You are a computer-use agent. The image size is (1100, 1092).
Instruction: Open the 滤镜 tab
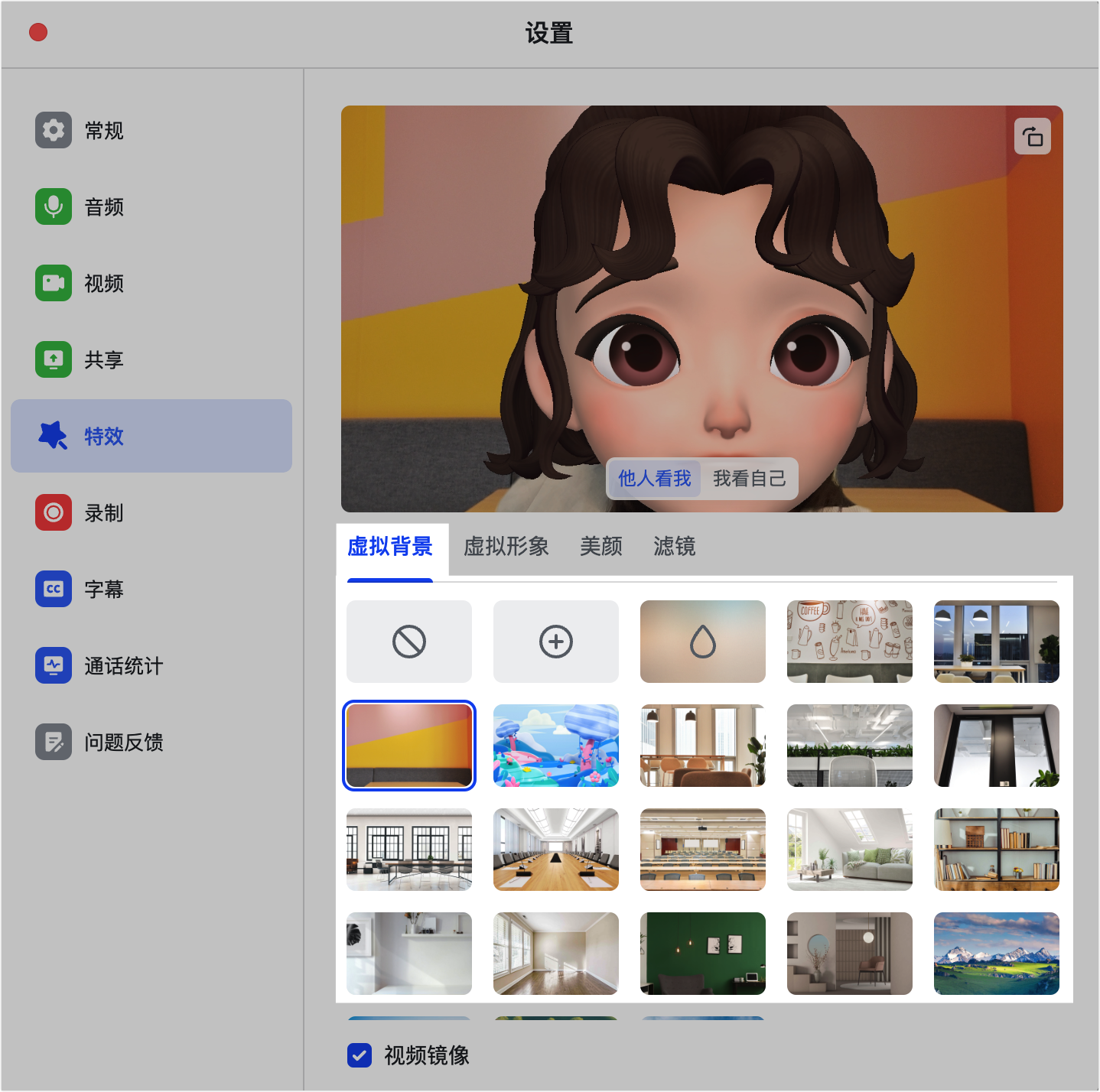coord(675,546)
